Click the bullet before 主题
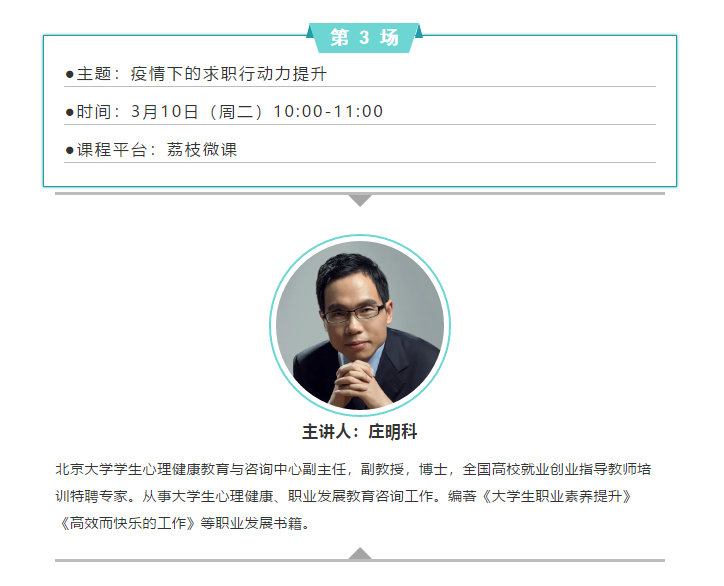 pyautogui.click(x=70, y=74)
